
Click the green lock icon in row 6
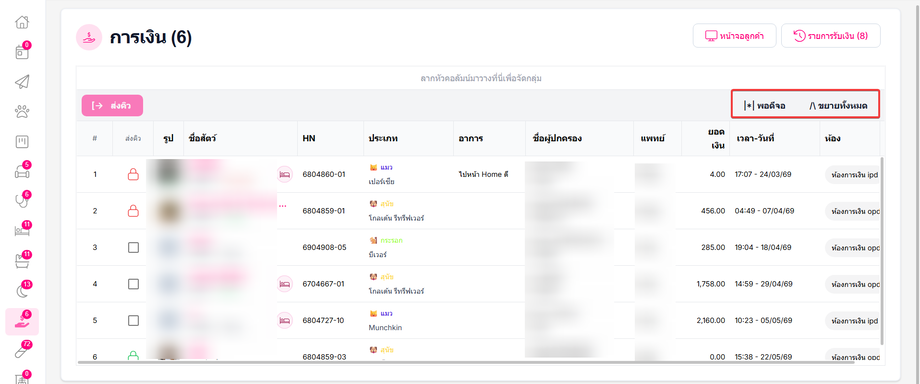133,356
